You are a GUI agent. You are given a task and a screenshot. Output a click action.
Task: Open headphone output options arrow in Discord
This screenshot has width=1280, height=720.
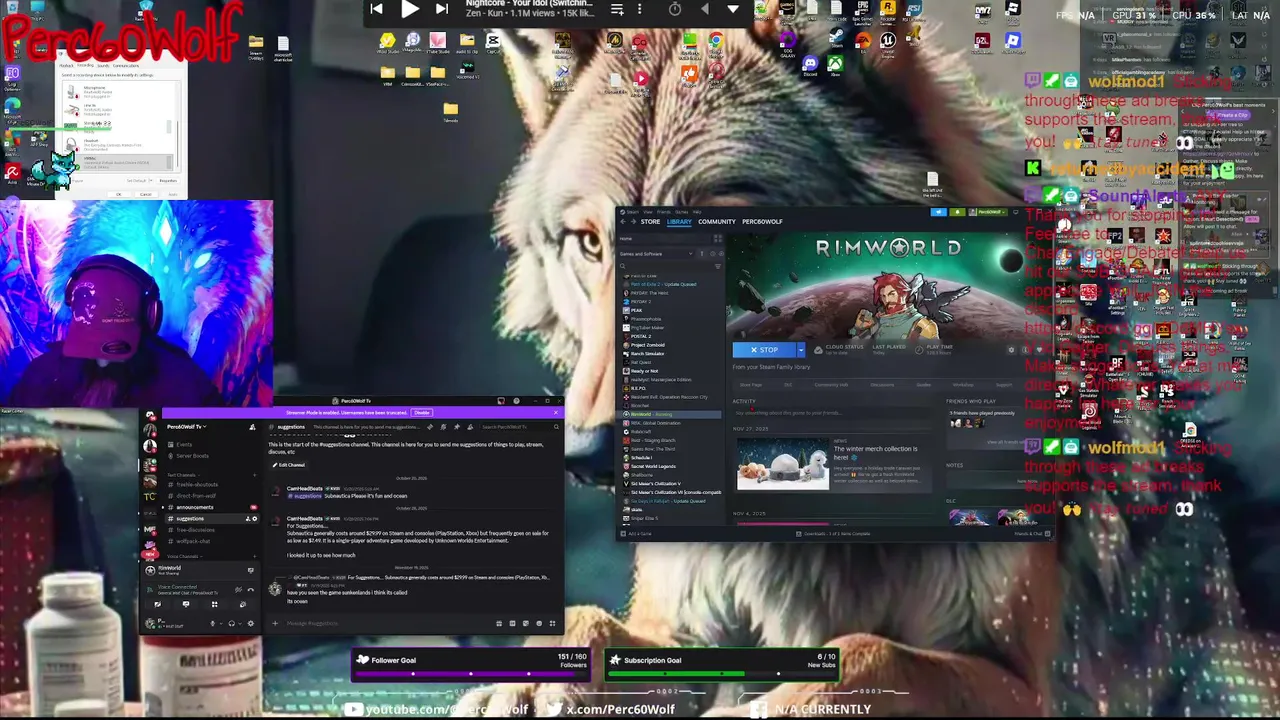[x=240, y=623]
